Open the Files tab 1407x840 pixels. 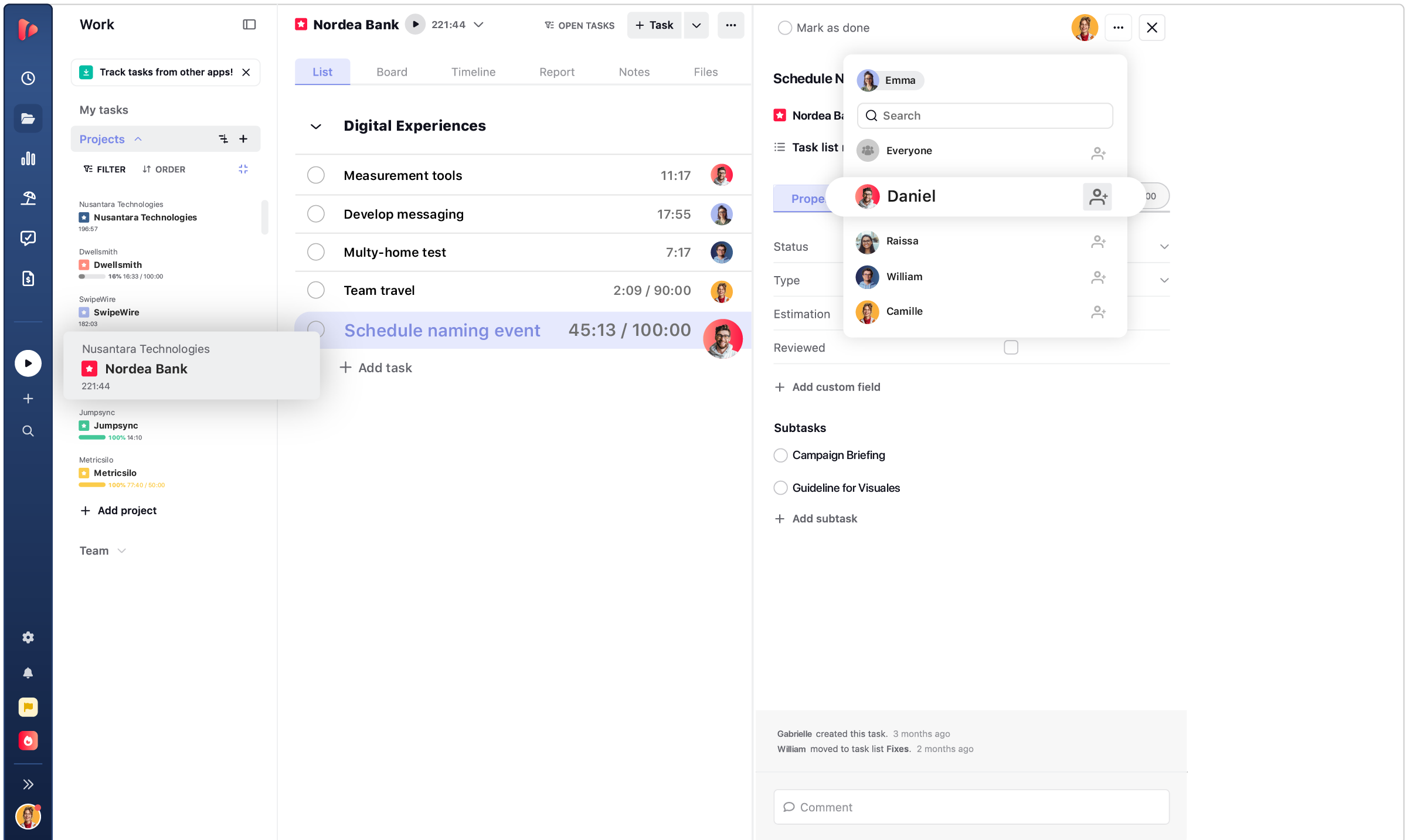706,72
